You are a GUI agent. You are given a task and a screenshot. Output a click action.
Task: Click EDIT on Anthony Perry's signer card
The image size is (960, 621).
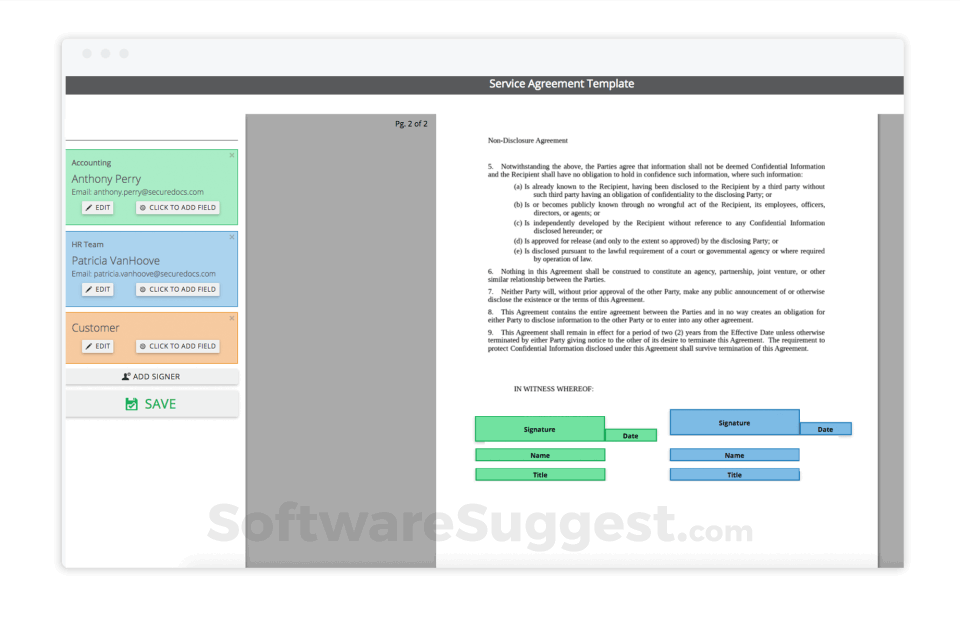[98, 207]
